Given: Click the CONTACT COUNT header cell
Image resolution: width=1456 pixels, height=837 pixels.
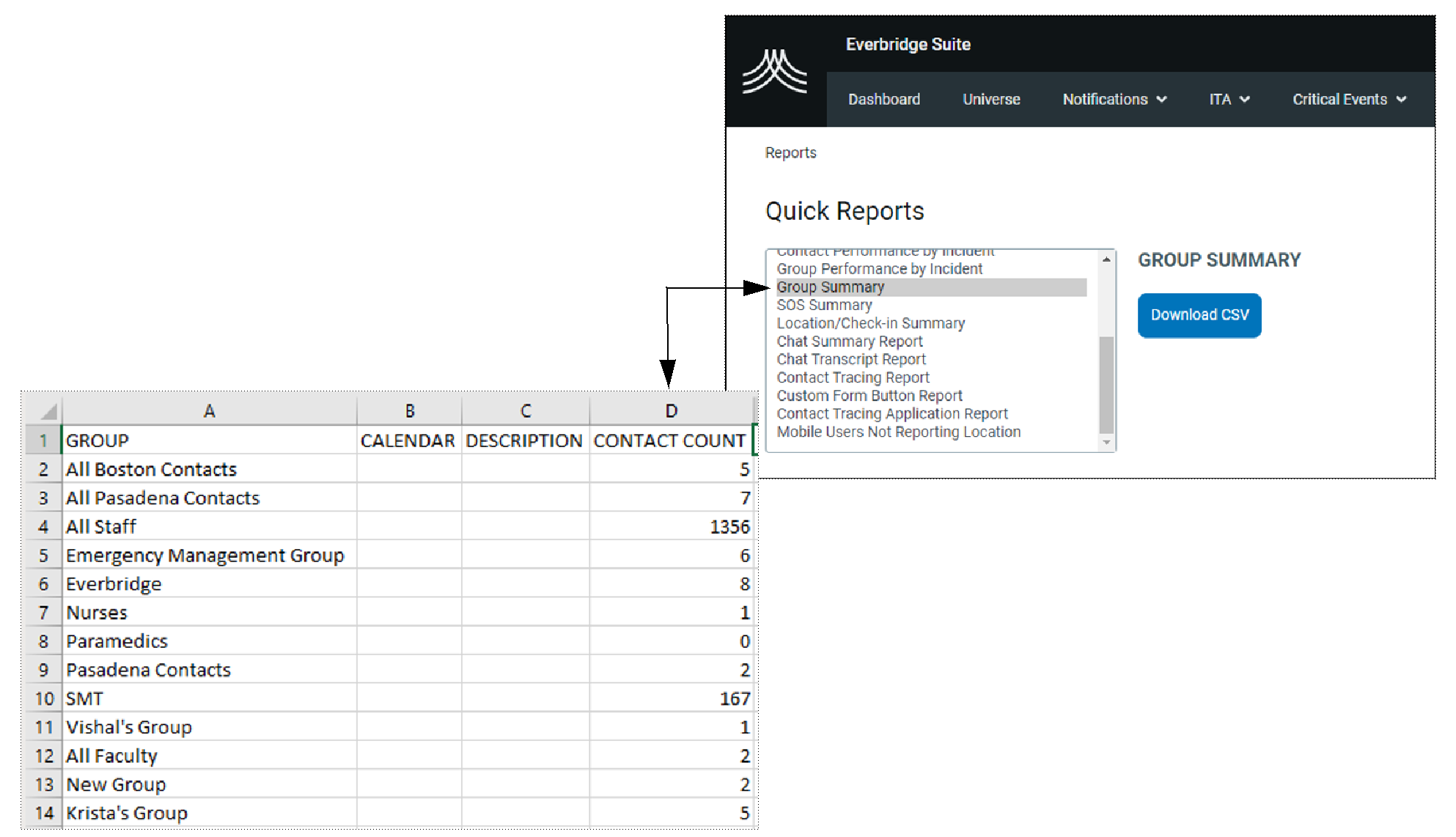Looking at the screenshot, I should 672,440.
